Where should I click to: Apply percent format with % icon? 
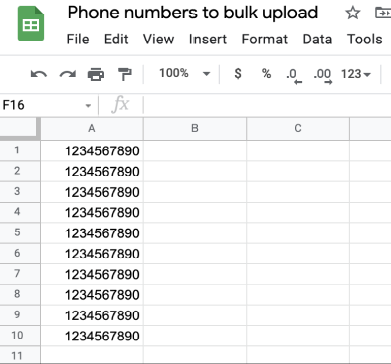pyautogui.click(x=266, y=73)
